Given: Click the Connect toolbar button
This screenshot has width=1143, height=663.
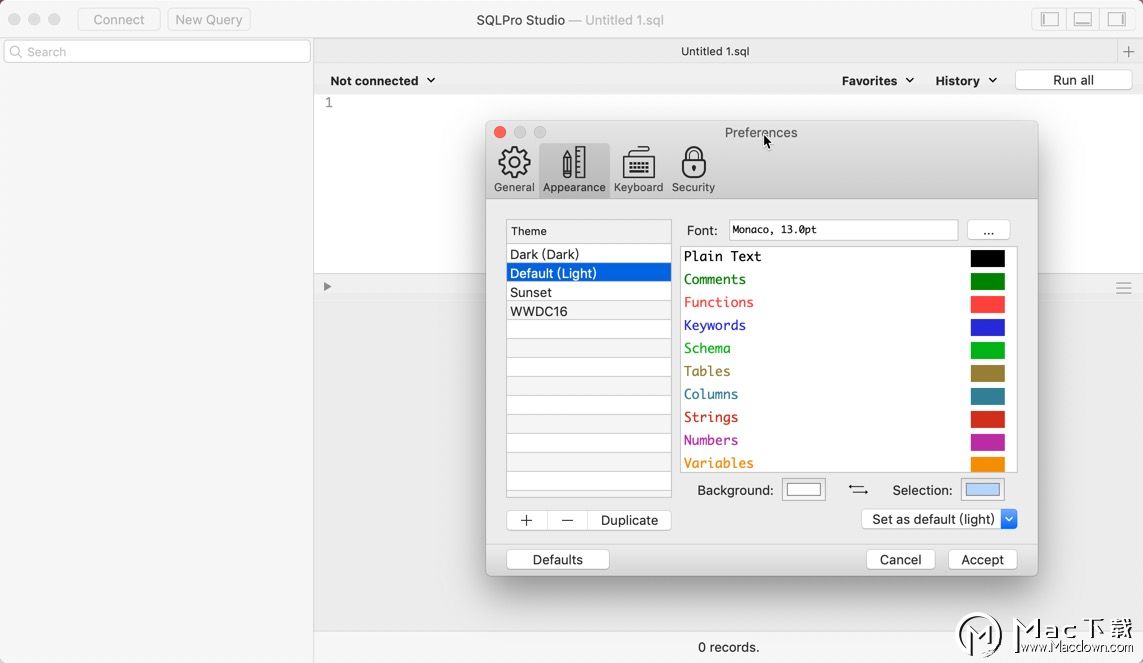Looking at the screenshot, I should 119,20.
